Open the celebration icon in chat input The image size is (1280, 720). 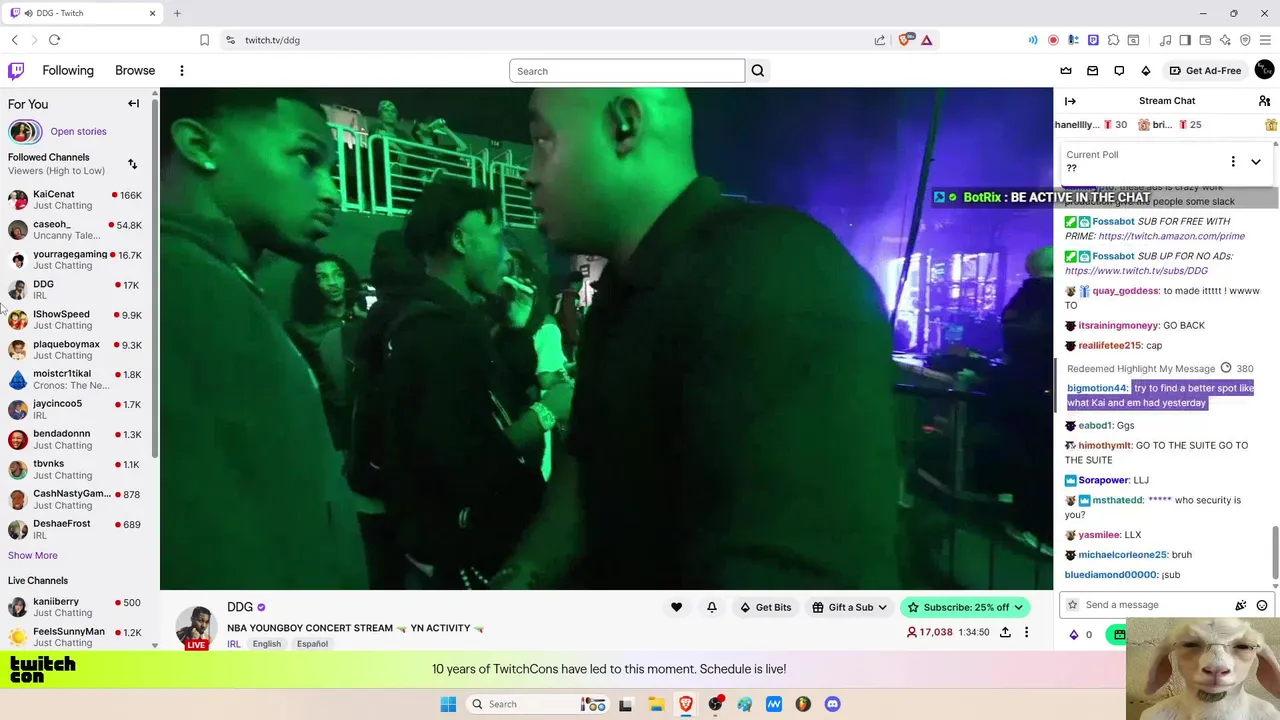pos(1240,605)
